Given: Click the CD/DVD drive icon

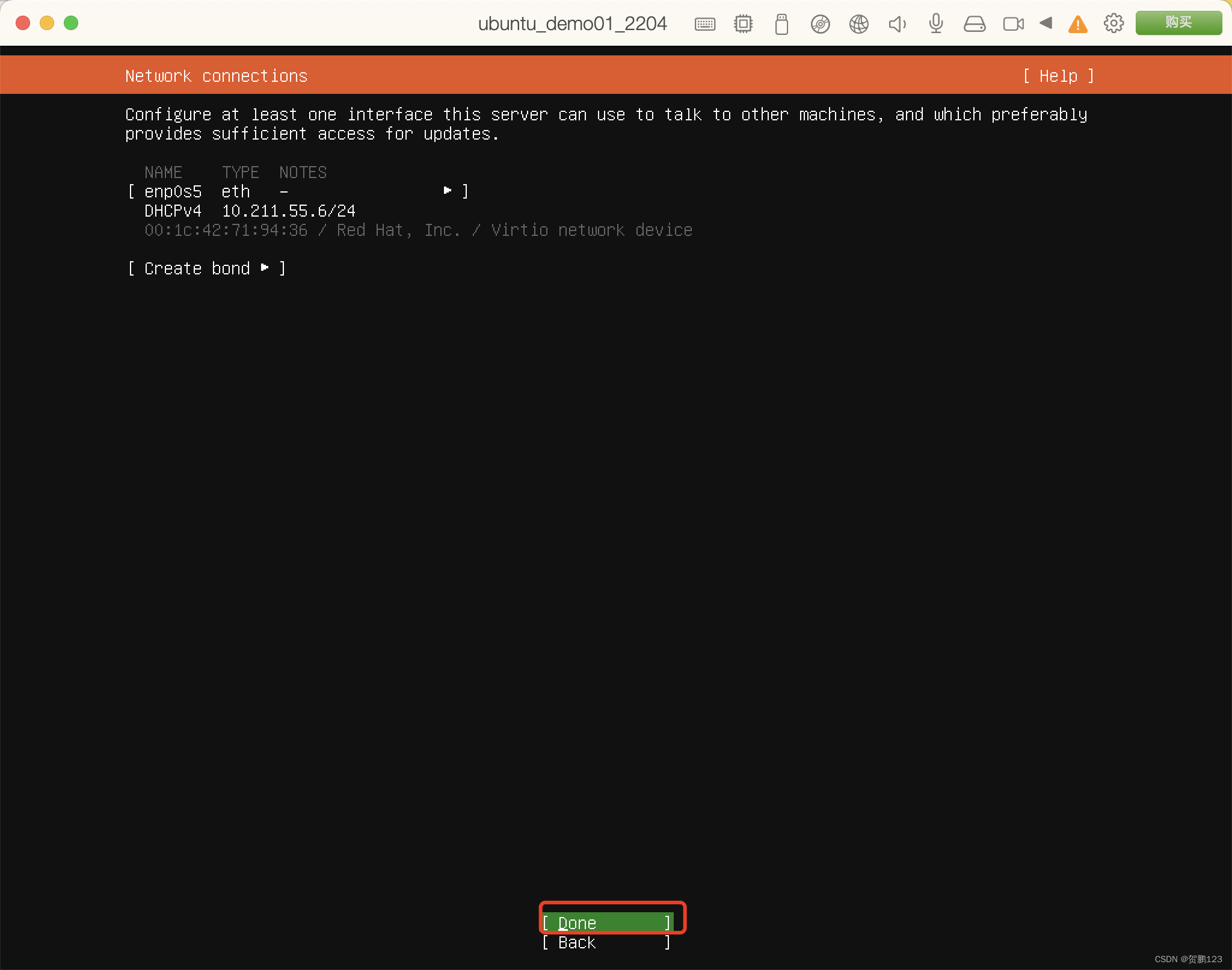Looking at the screenshot, I should (x=820, y=23).
